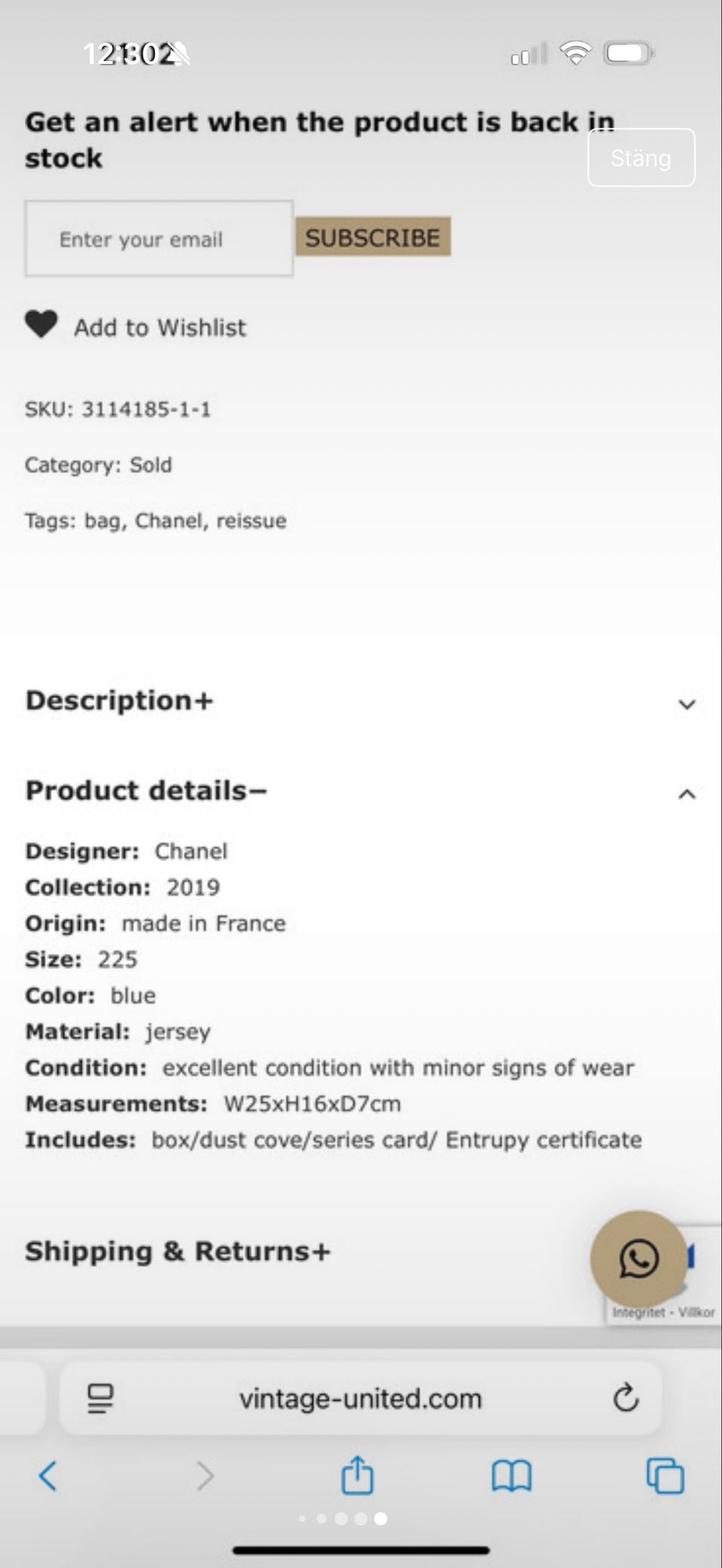Tap the WhatsApp chat bubble icon
This screenshot has width=722, height=1568.
click(x=639, y=1258)
